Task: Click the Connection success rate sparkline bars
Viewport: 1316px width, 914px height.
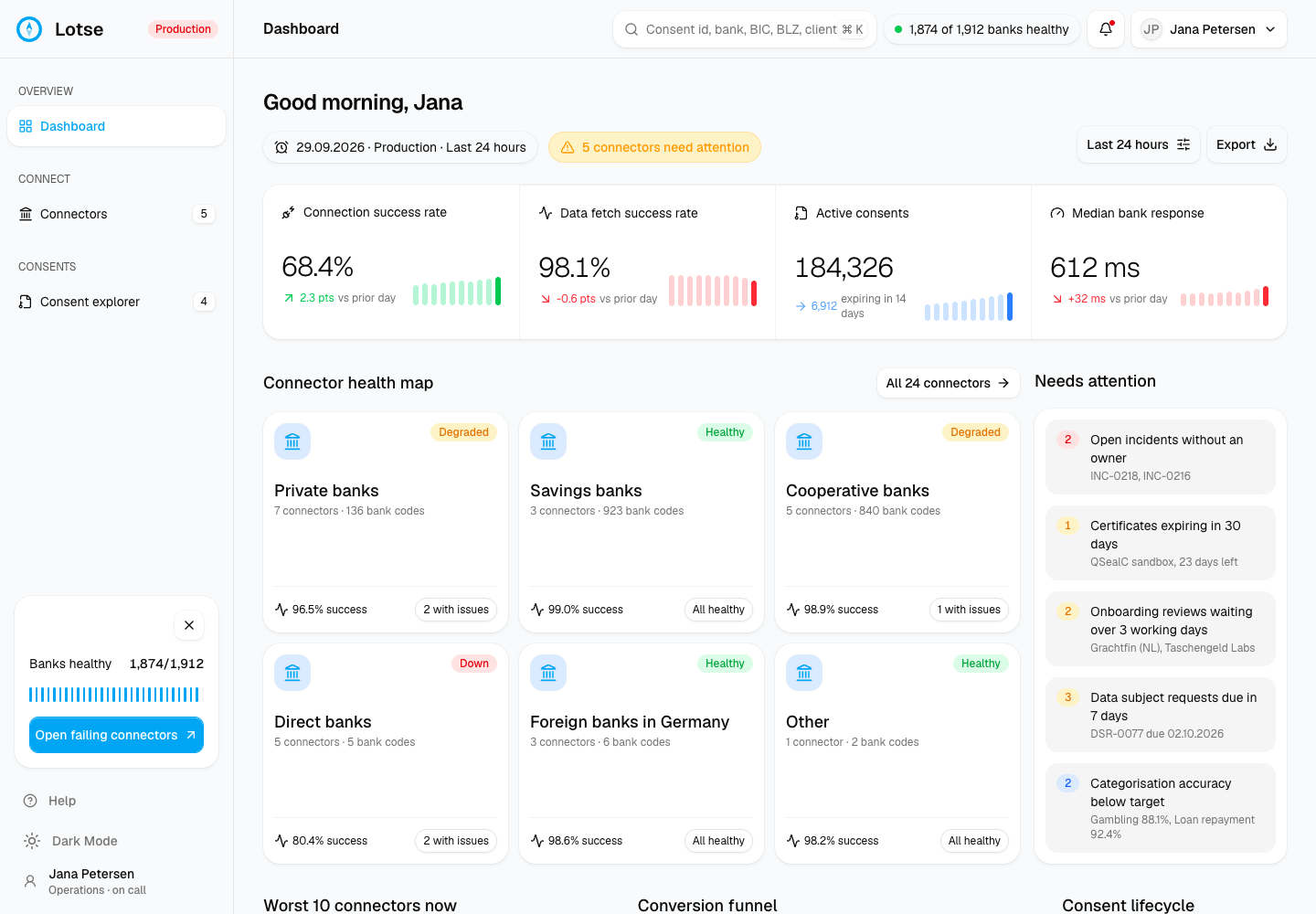Action: pyautogui.click(x=457, y=292)
